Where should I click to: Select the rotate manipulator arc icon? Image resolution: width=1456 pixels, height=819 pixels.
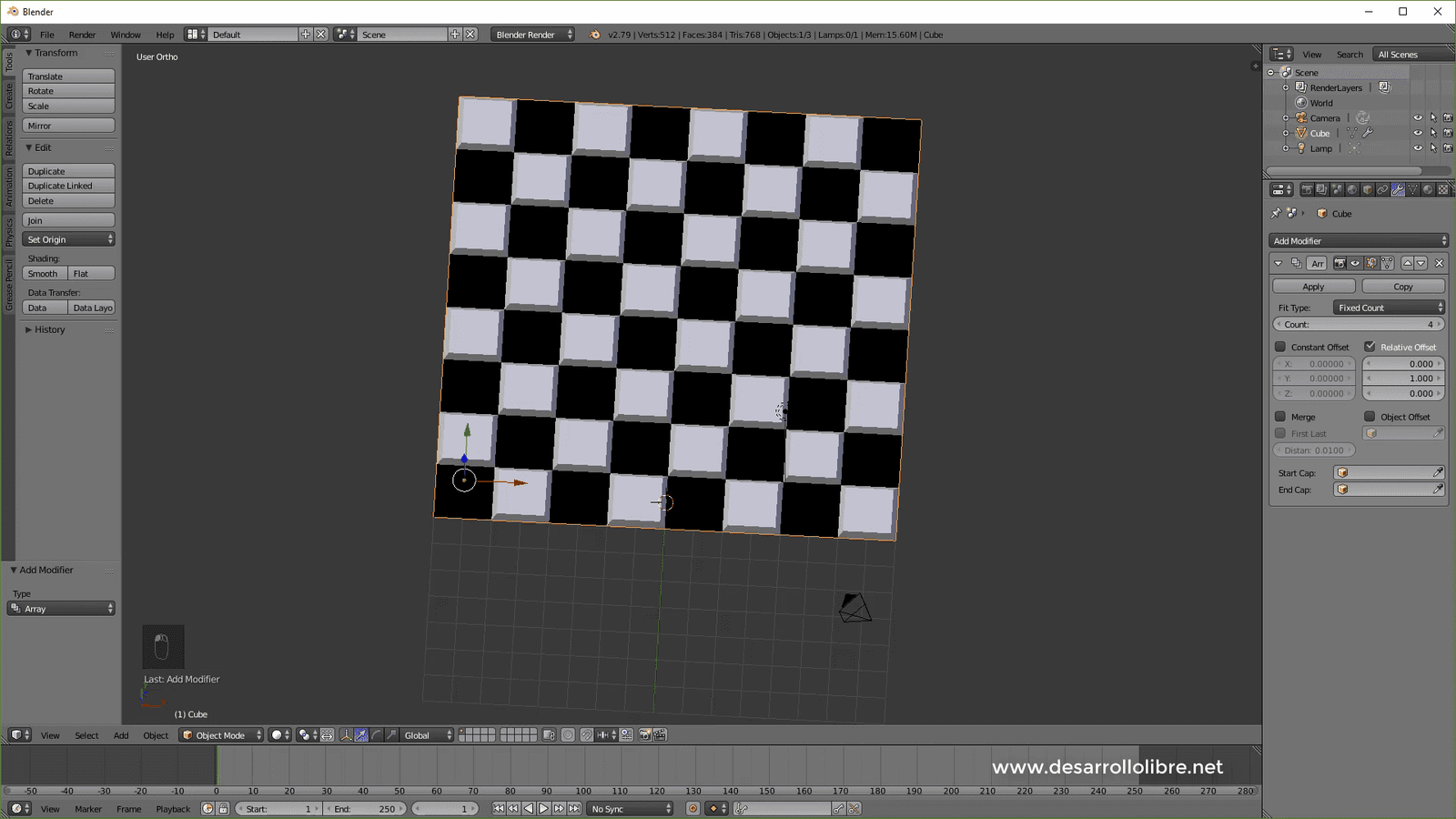click(x=376, y=735)
